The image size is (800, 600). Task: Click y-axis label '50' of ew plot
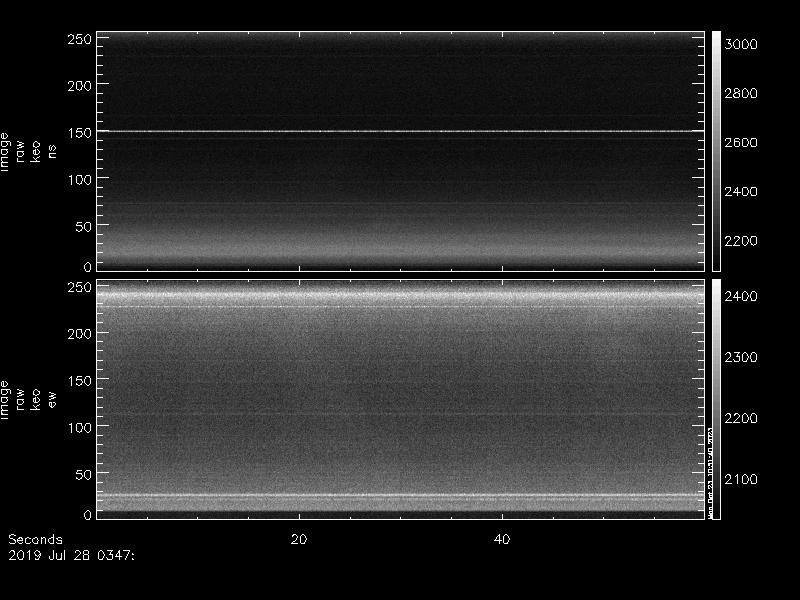click(84, 474)
